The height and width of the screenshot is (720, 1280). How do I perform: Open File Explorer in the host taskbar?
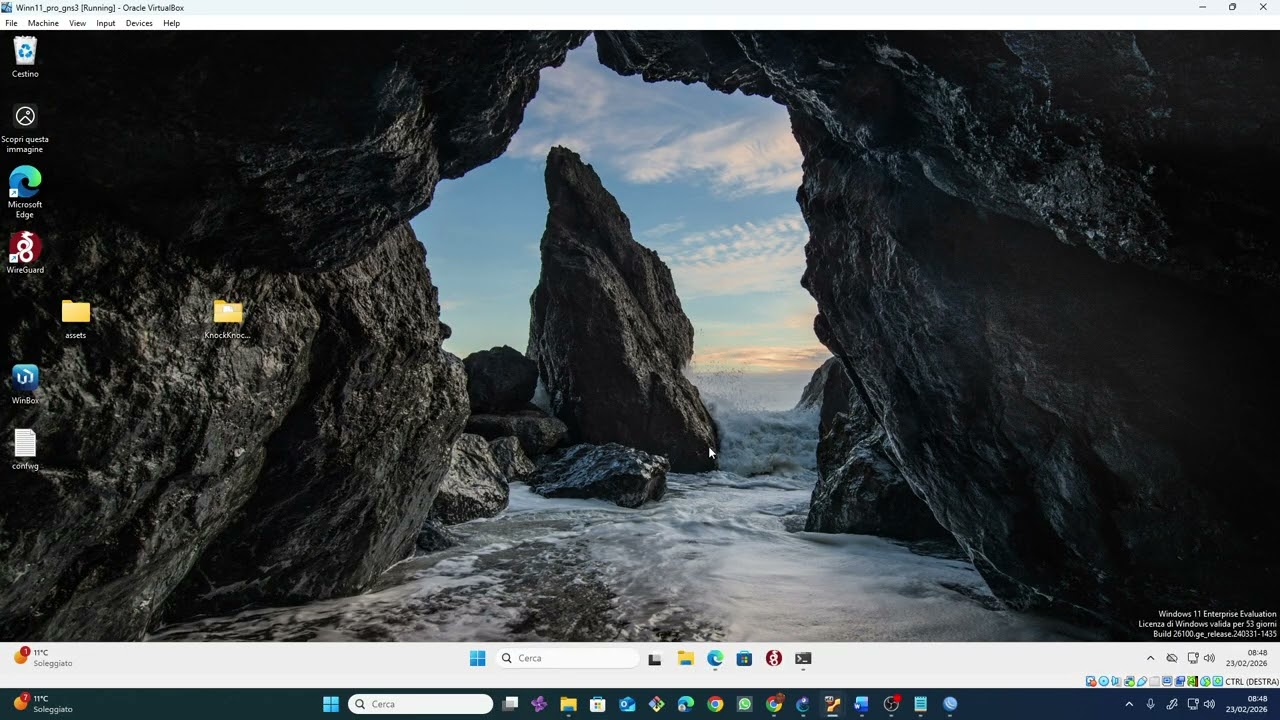click(568, 704)
